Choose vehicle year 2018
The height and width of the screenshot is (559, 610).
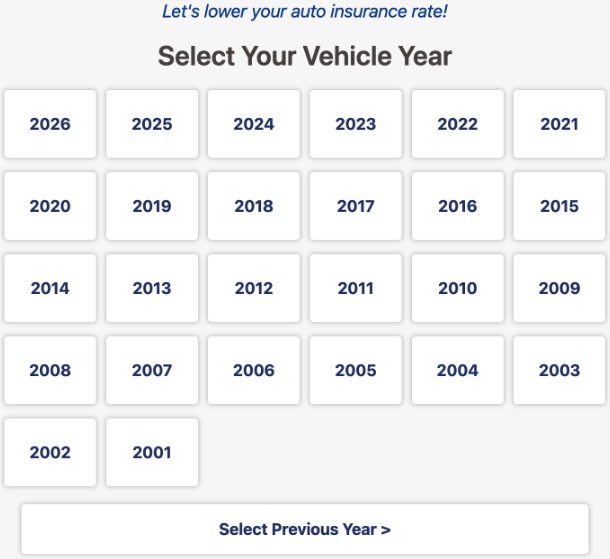click(x=254, y=206)
